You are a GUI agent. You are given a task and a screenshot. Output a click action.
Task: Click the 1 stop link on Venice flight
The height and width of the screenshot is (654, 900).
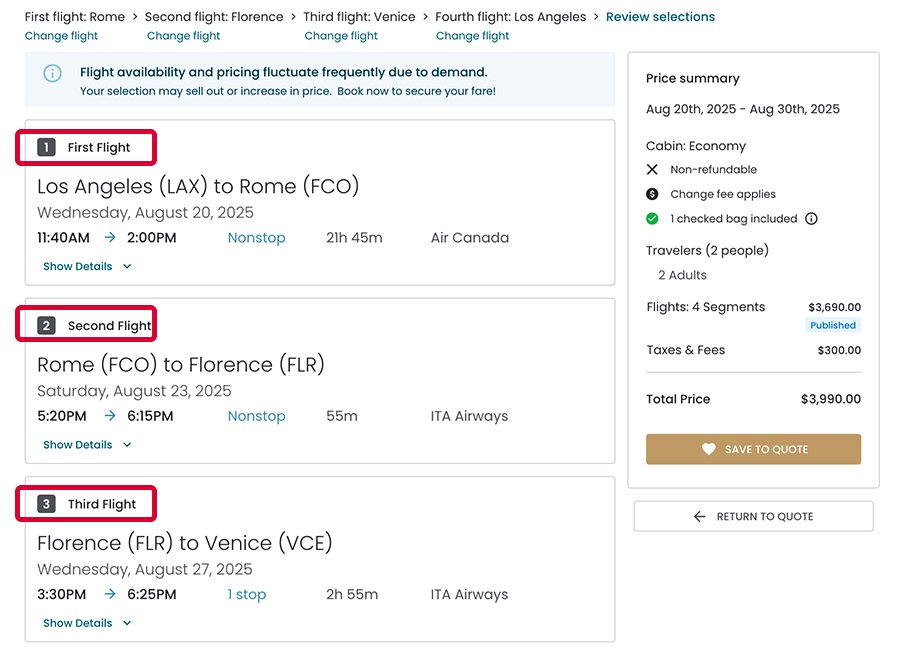pos(246,595)
